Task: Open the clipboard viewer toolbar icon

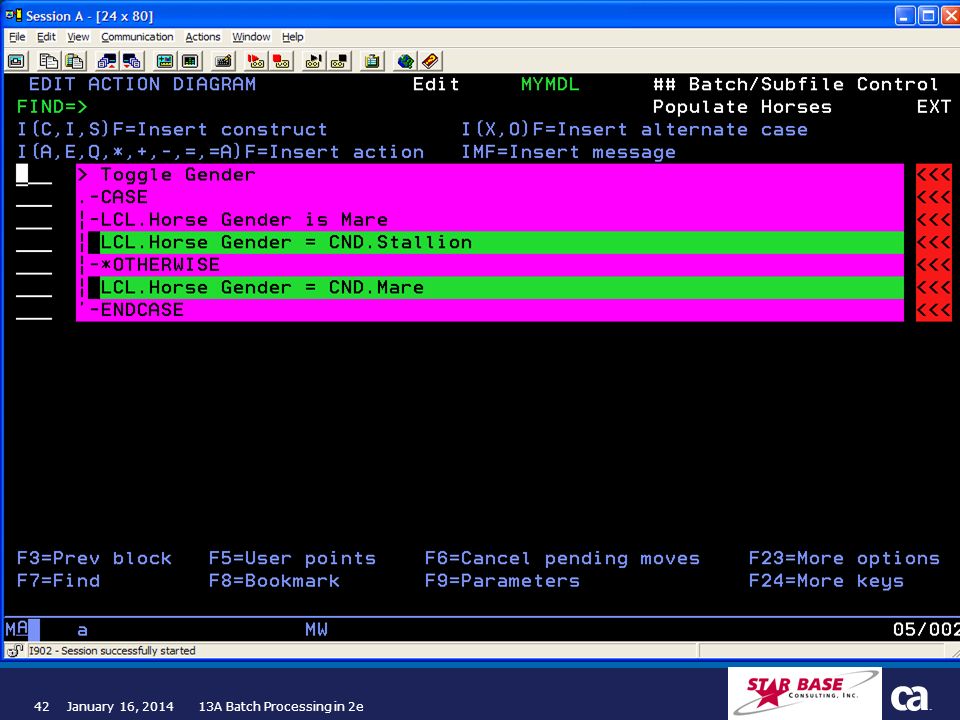Action: [372, 61]
